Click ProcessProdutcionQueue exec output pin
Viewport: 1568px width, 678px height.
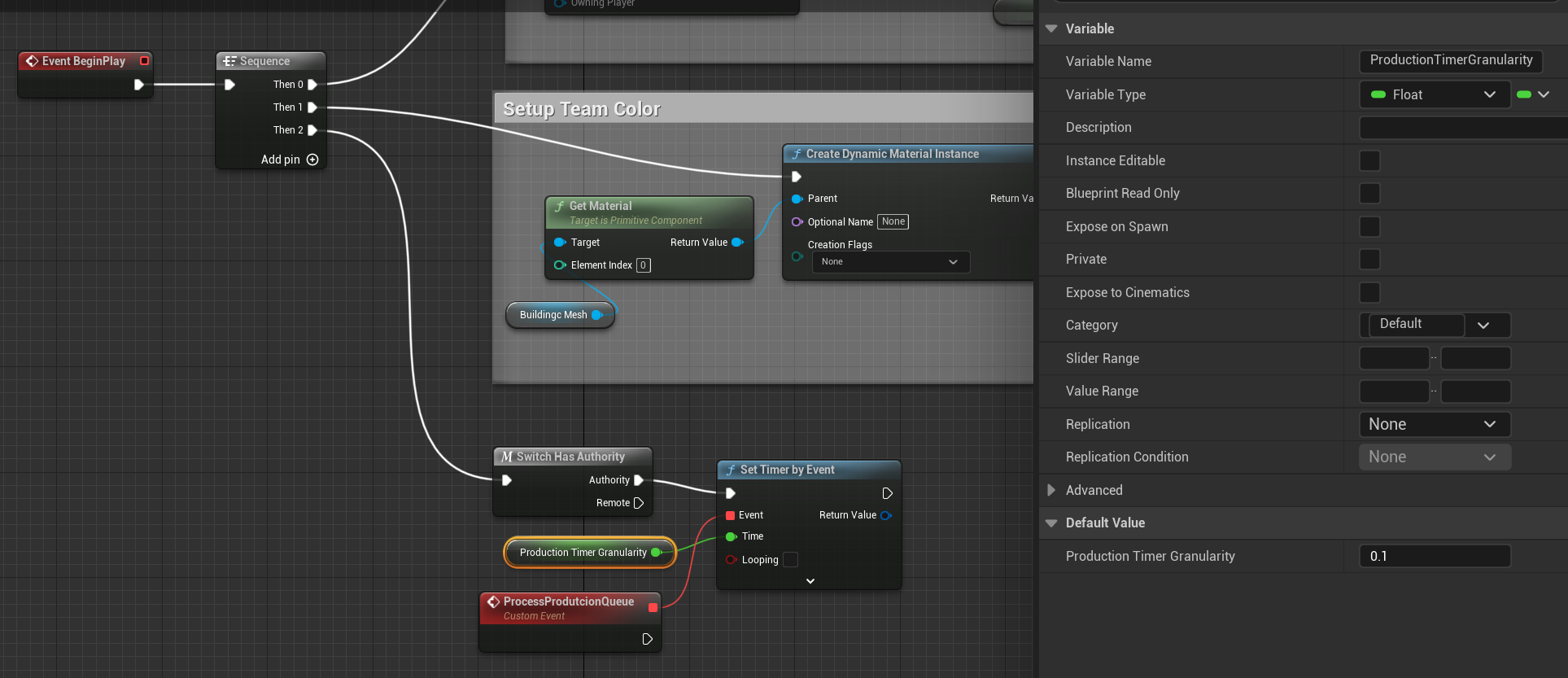647,639
